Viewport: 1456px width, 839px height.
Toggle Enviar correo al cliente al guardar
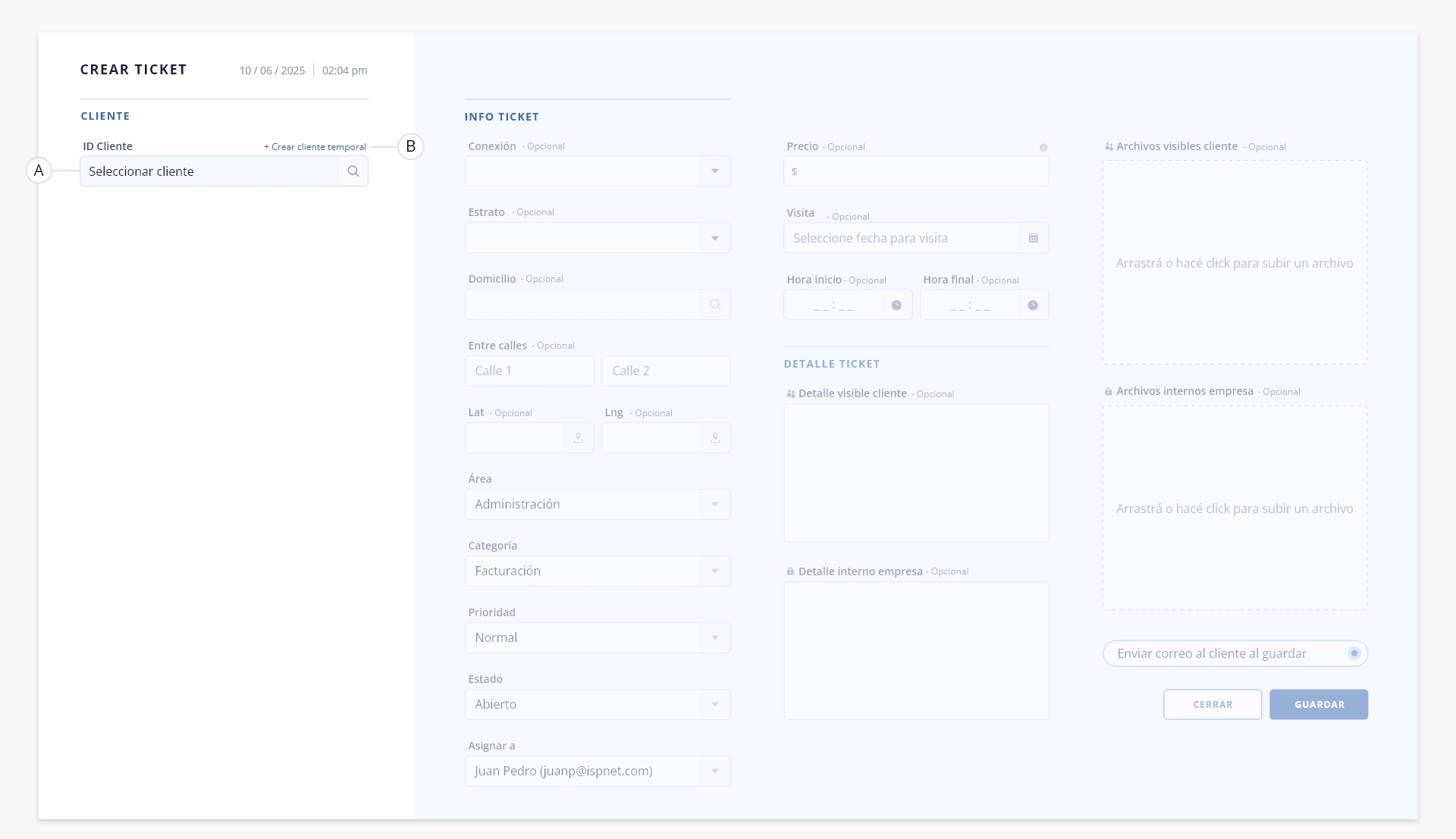[1354, 653]
